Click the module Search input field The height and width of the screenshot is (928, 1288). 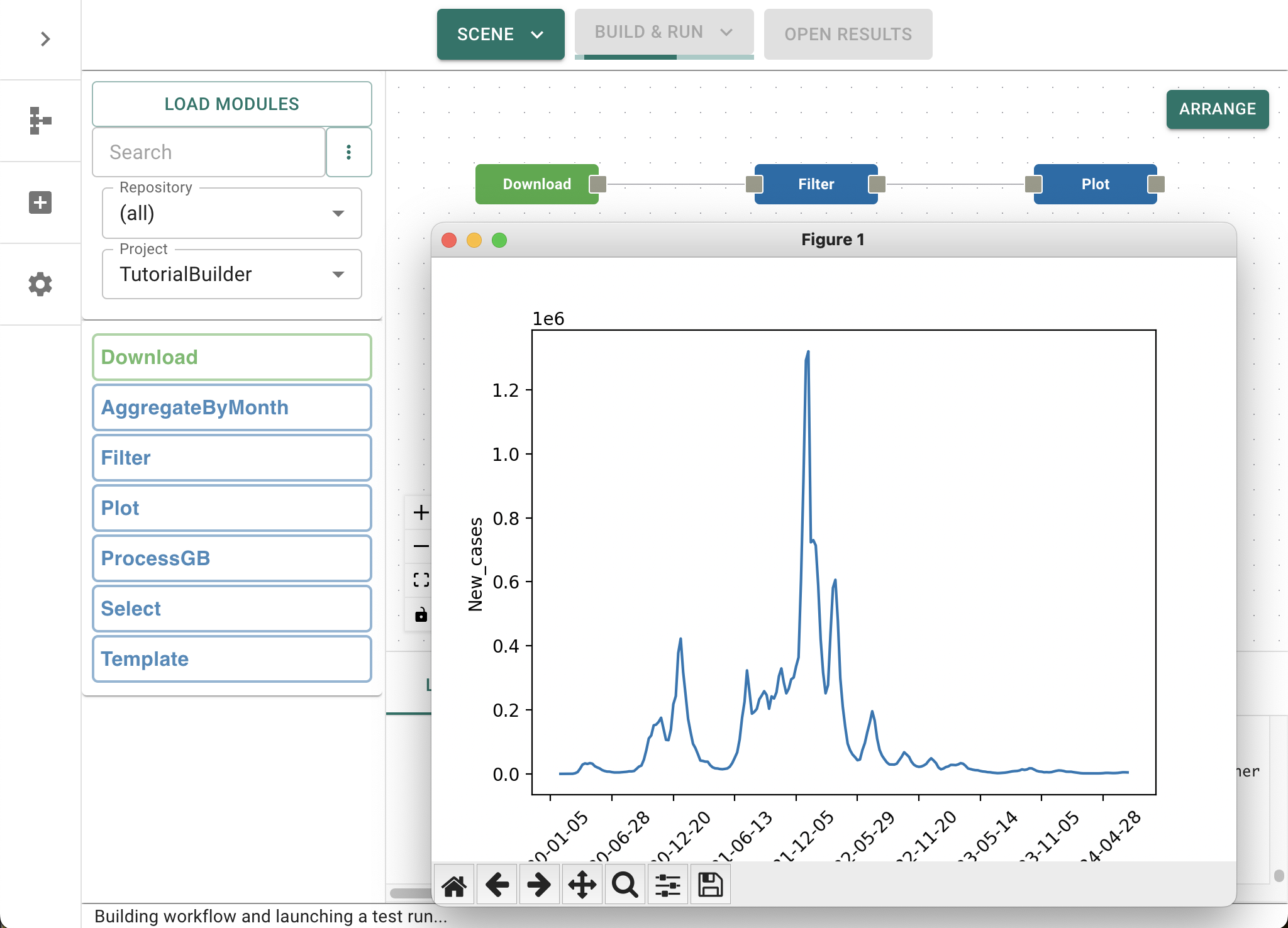[x=209, y=152]
